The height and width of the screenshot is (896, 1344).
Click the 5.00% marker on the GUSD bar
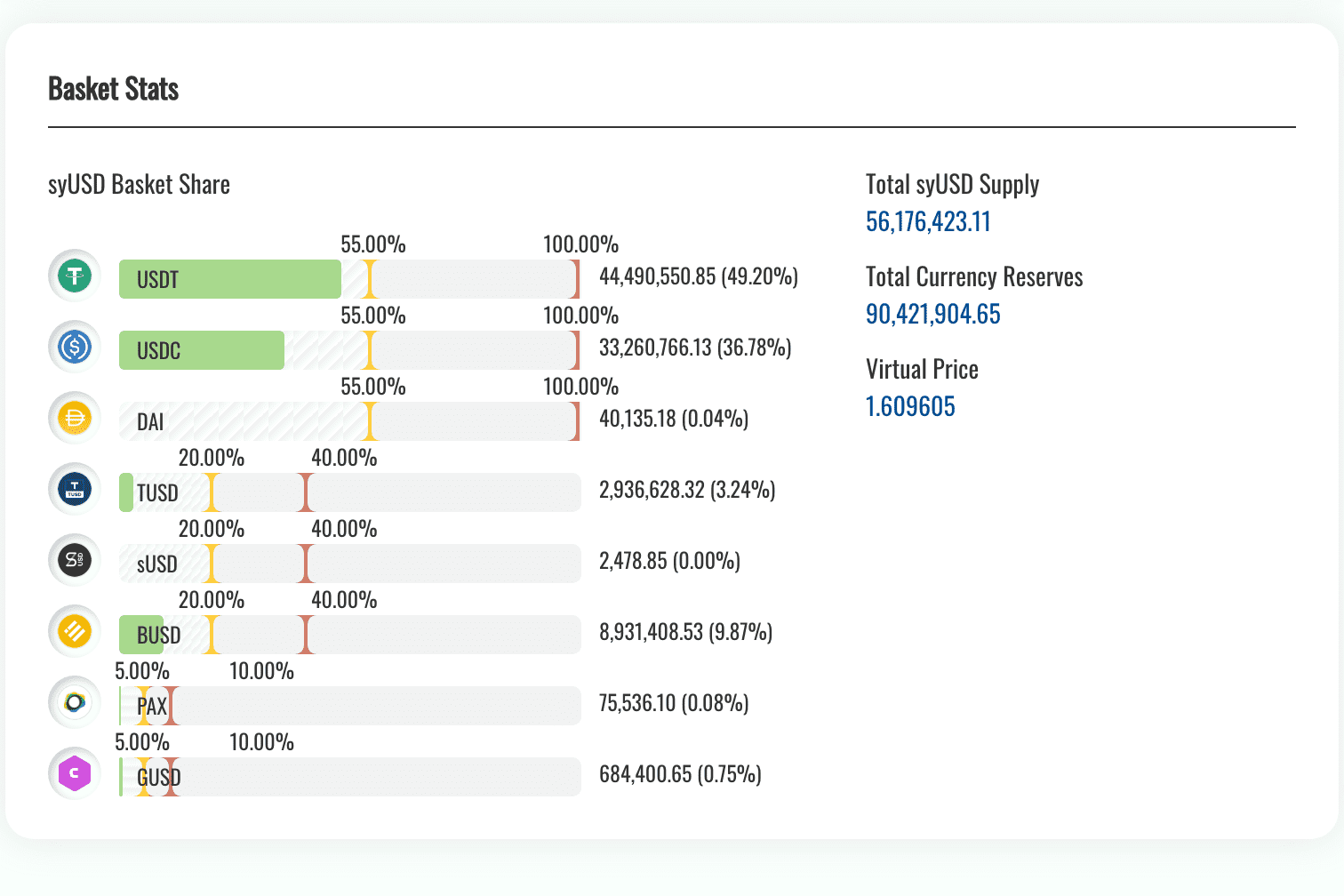coord(142,776)
